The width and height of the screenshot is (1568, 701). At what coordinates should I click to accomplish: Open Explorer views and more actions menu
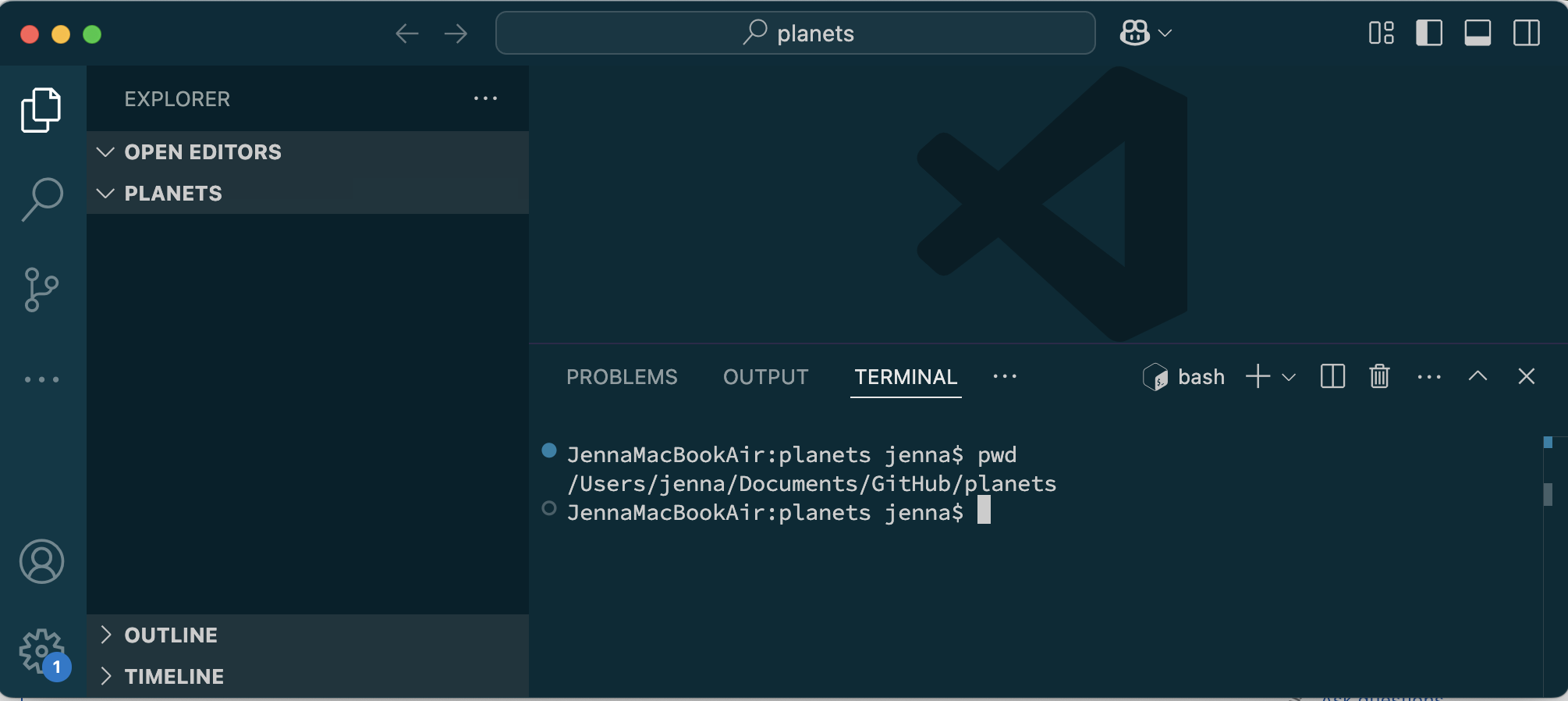(x=485, y=98)
